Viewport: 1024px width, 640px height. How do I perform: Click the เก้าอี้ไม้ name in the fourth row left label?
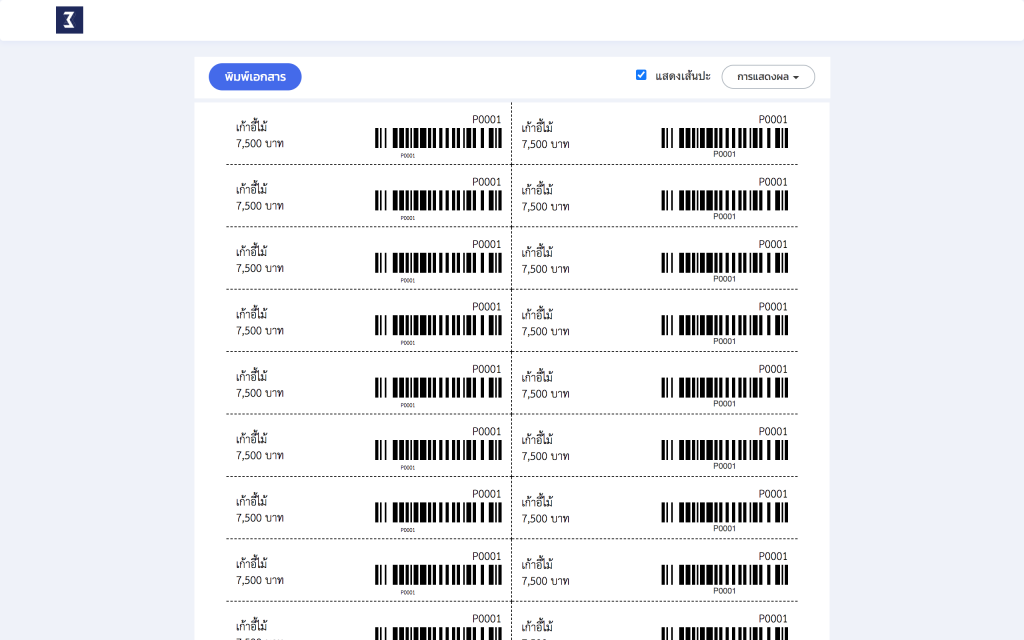point(251,314)
